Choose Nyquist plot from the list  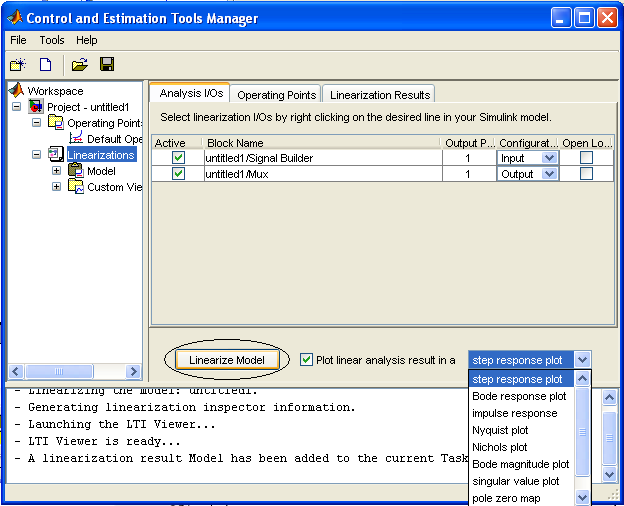click(500, 430)
